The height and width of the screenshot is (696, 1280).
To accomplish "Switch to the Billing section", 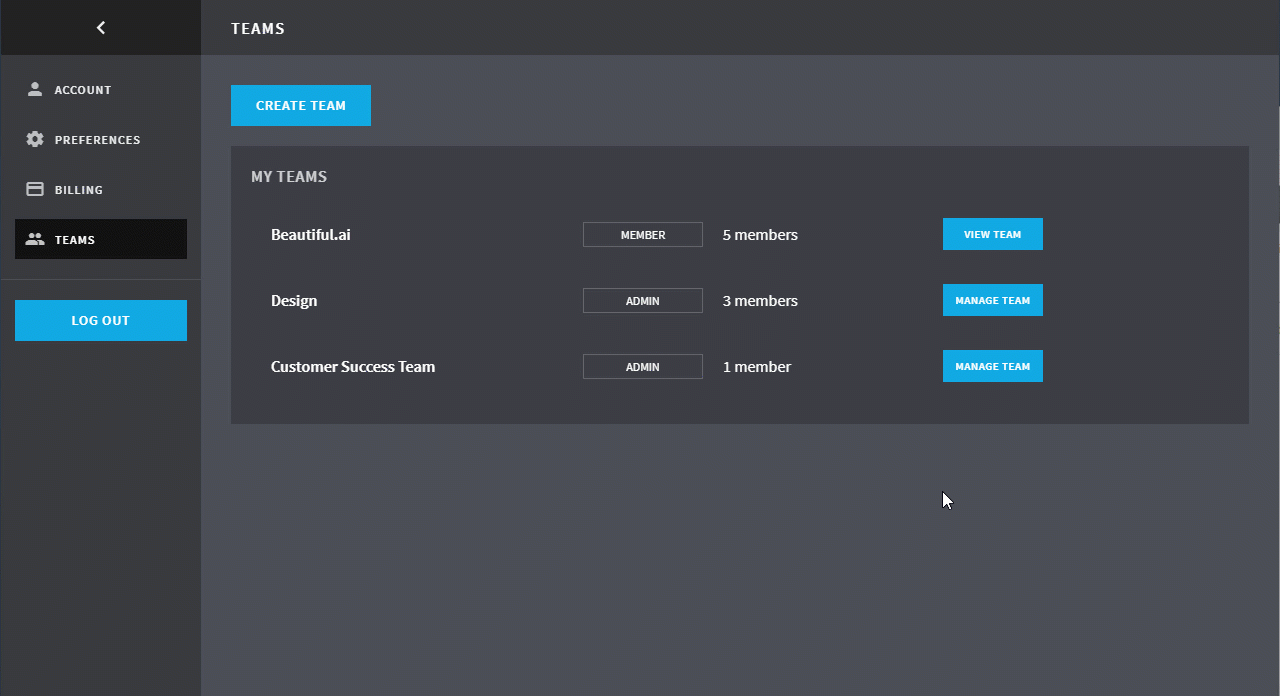I will click(79, 190).
